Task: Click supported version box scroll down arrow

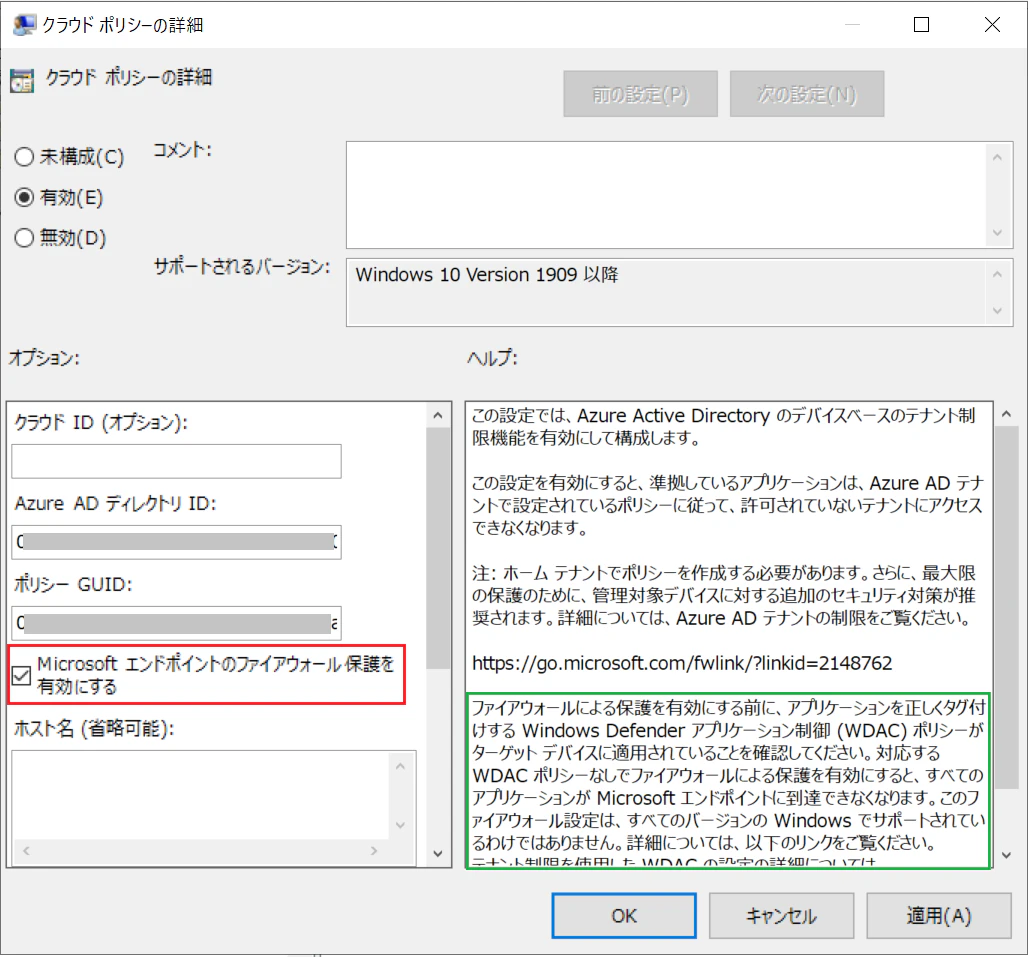Action: 997,310
